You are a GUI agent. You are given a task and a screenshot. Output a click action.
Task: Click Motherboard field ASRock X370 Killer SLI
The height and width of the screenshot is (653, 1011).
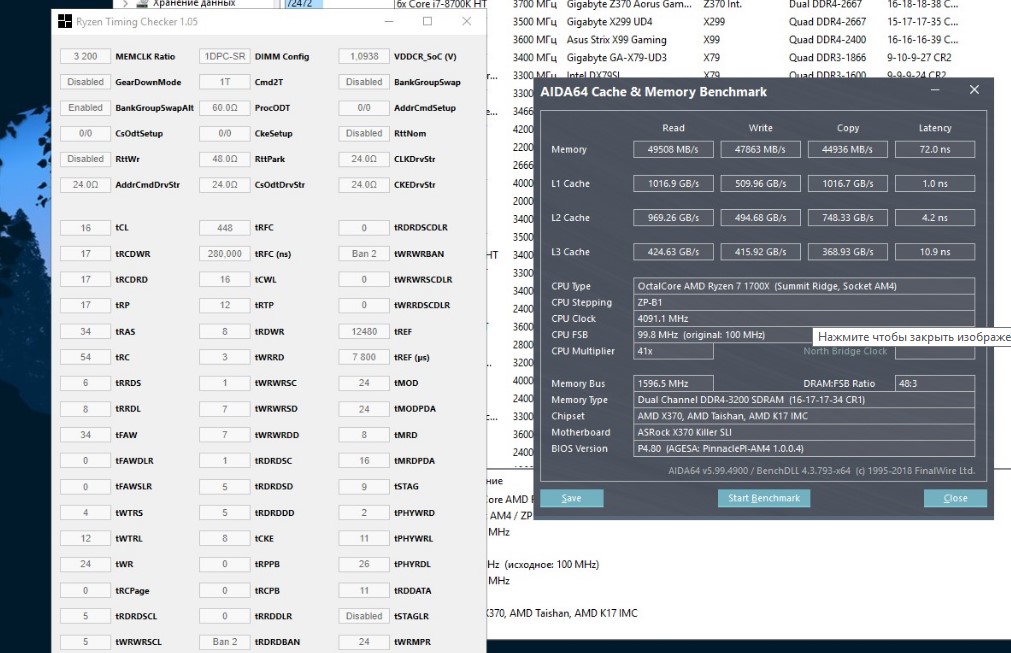(804, 432)
